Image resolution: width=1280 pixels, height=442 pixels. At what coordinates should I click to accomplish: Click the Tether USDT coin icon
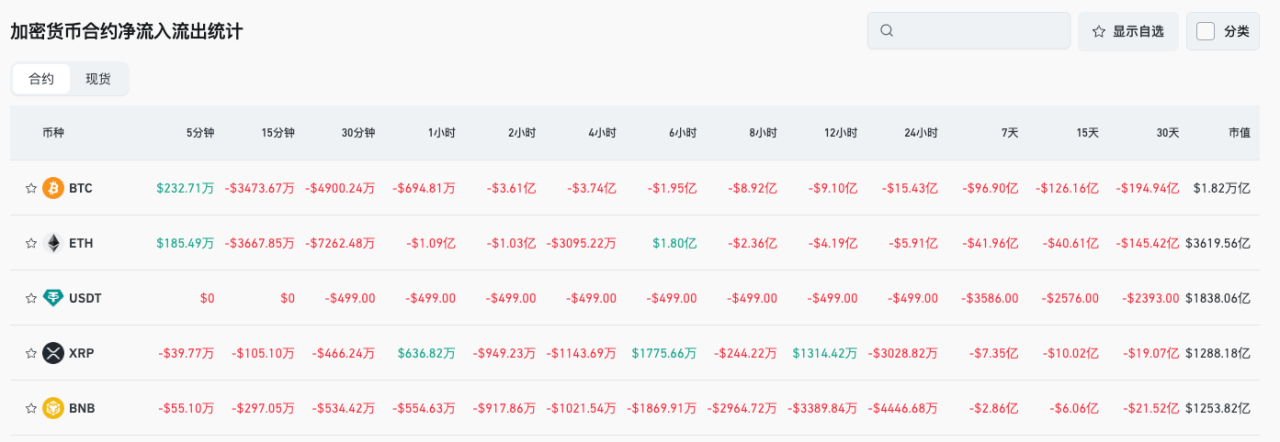[x=53, y=298]
